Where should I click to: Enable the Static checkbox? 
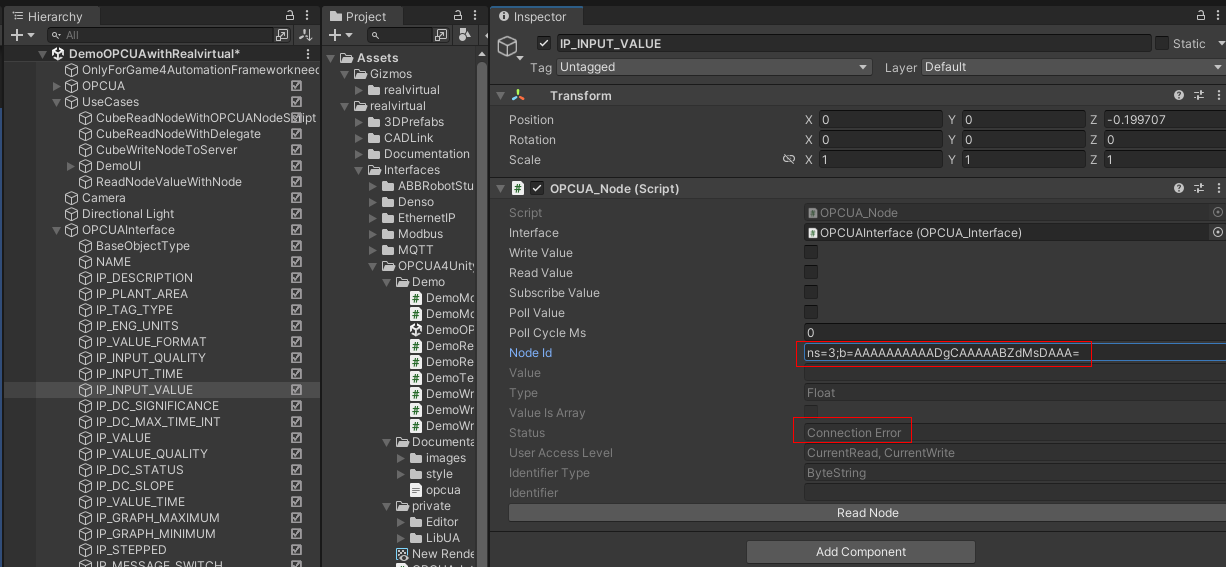coord(1162,43)
